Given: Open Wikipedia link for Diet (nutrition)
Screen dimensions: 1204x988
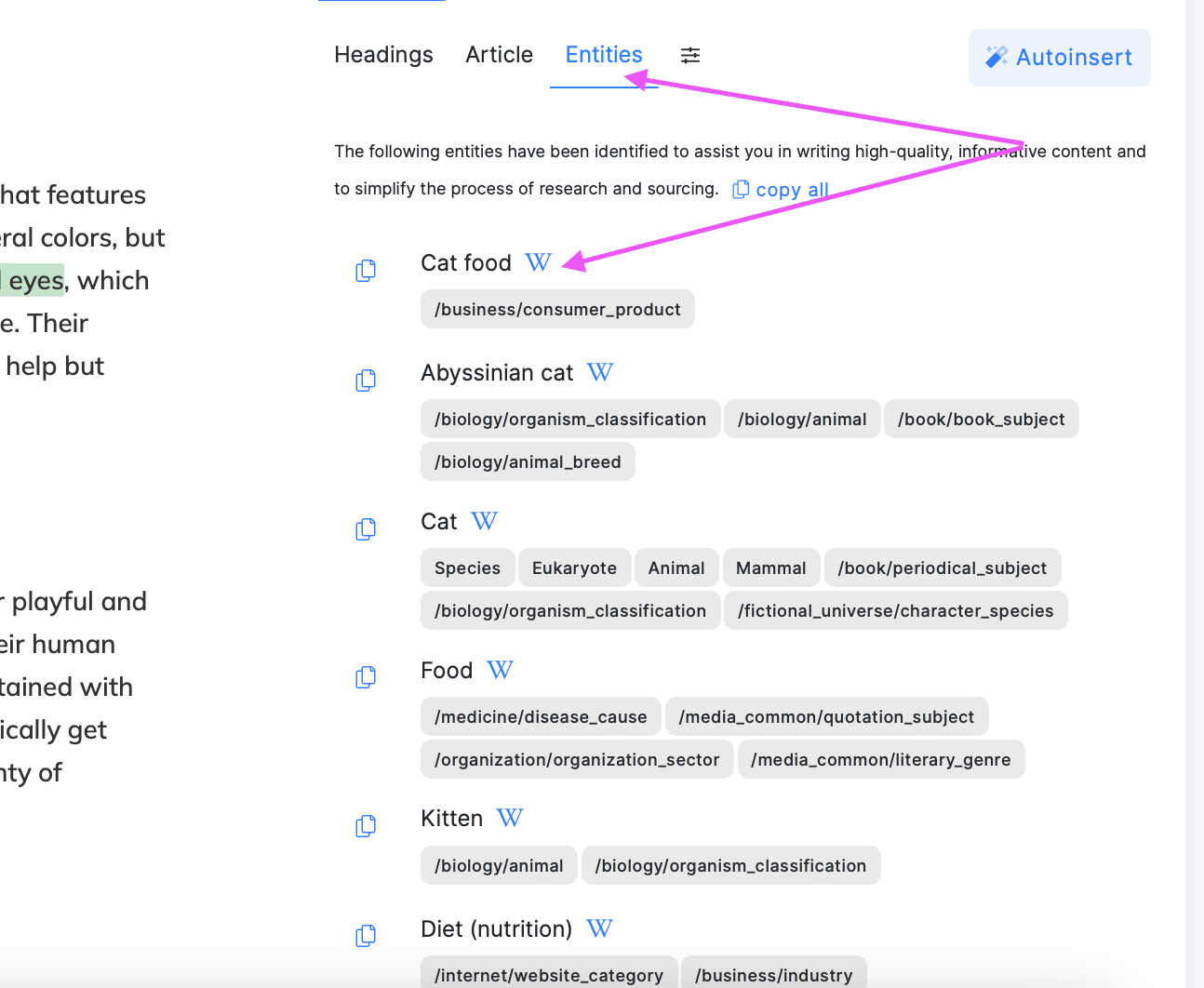Looking at the screenshot, I should 600,929.
